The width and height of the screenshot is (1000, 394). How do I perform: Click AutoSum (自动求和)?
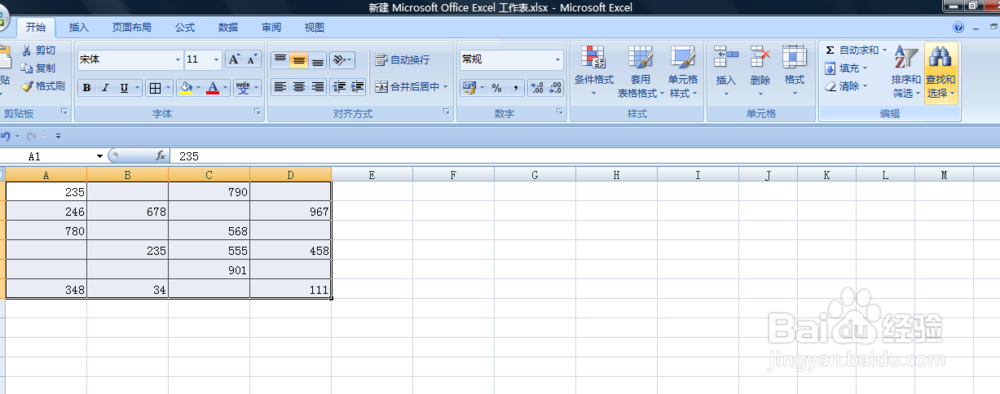tap(852, 50)
